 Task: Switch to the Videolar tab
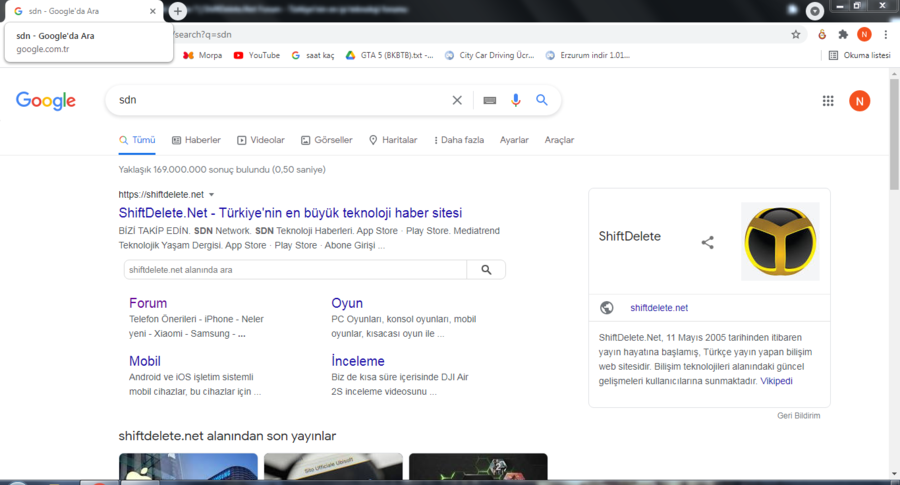(x=261, y=140)
